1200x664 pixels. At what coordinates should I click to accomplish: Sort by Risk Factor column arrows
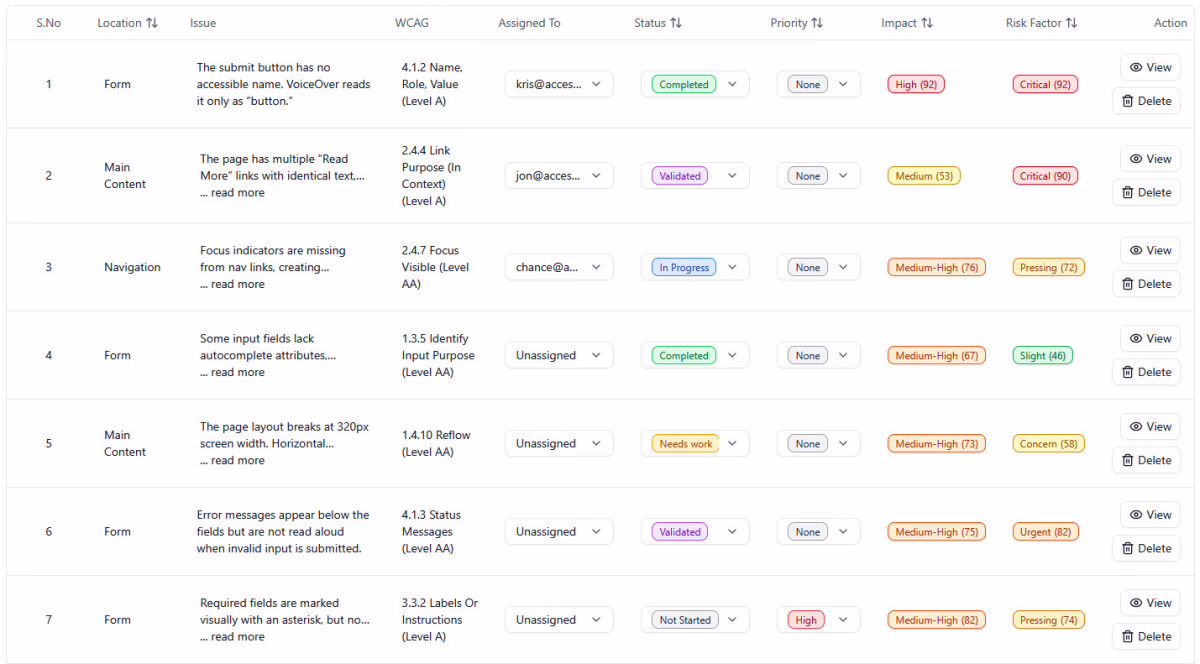click(1071, 23)
